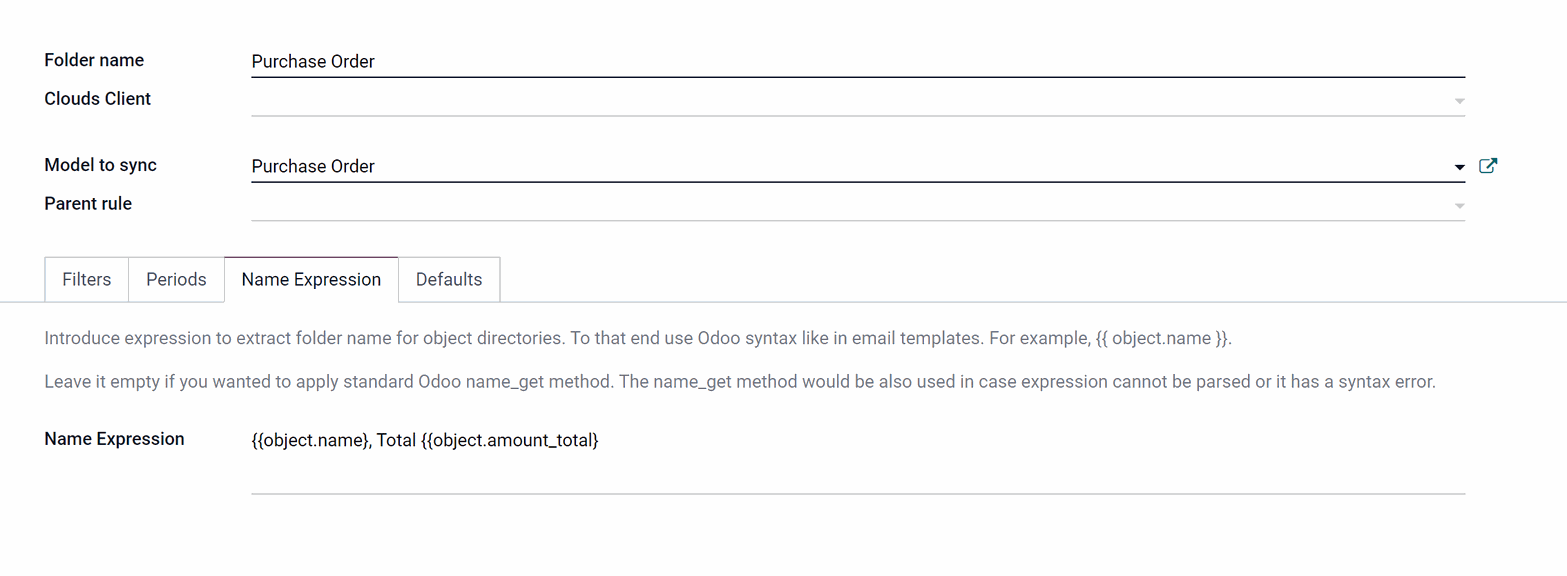Click the bold Name Expression field label
This screenshot has width=1567, height=576.
point(115,439)
